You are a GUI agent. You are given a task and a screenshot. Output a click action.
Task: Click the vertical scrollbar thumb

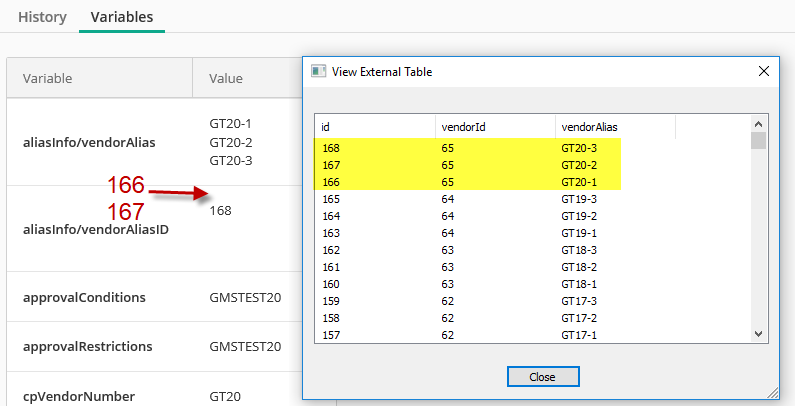758,140
